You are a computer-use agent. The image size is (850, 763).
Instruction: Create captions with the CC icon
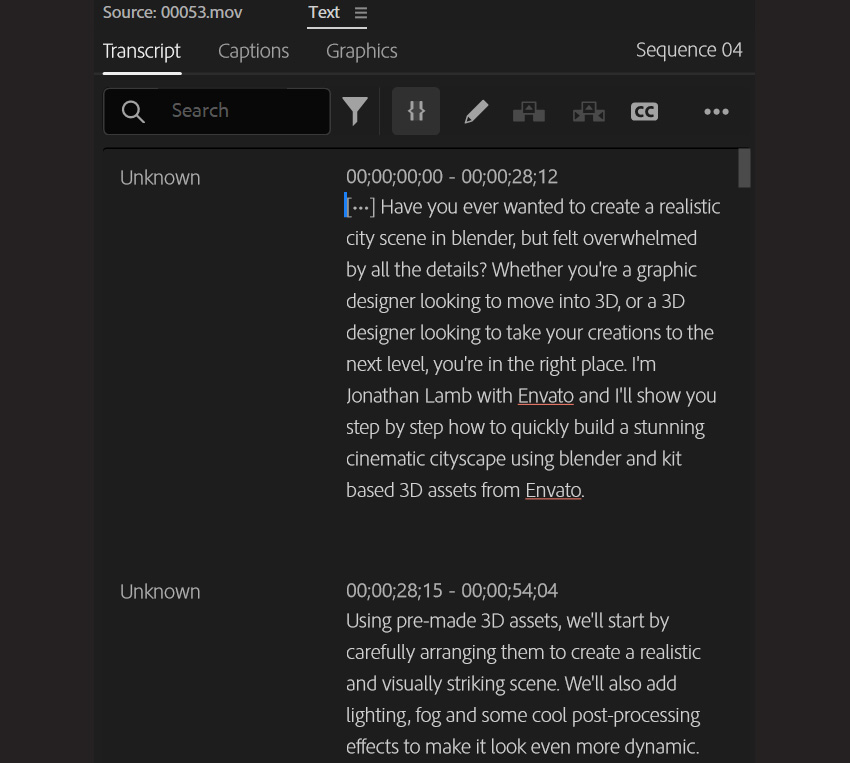click(x=644, y=112)
